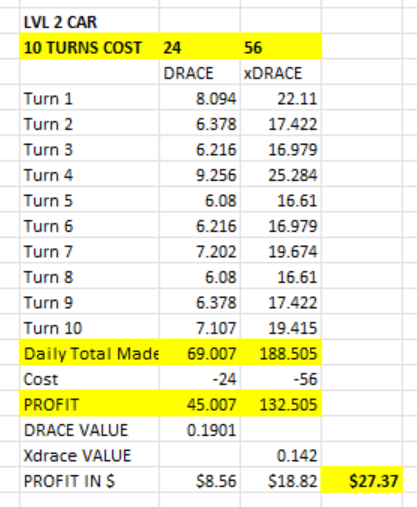Select the highlighted total $27.37 cell
The width and height of the screenshot is (417, 507).
tap(362, 481)
